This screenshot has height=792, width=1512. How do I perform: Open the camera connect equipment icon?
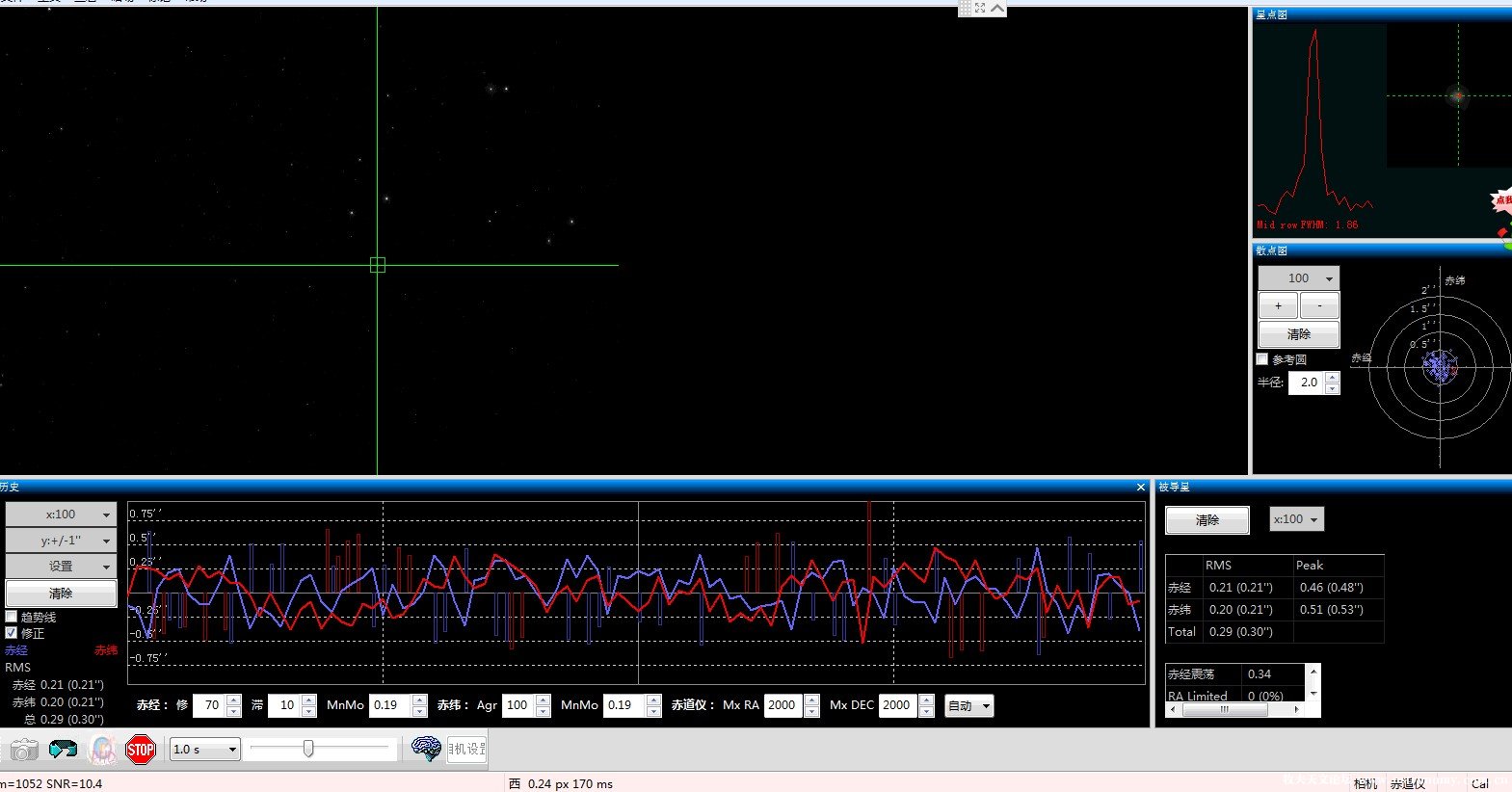pos(24,750)
